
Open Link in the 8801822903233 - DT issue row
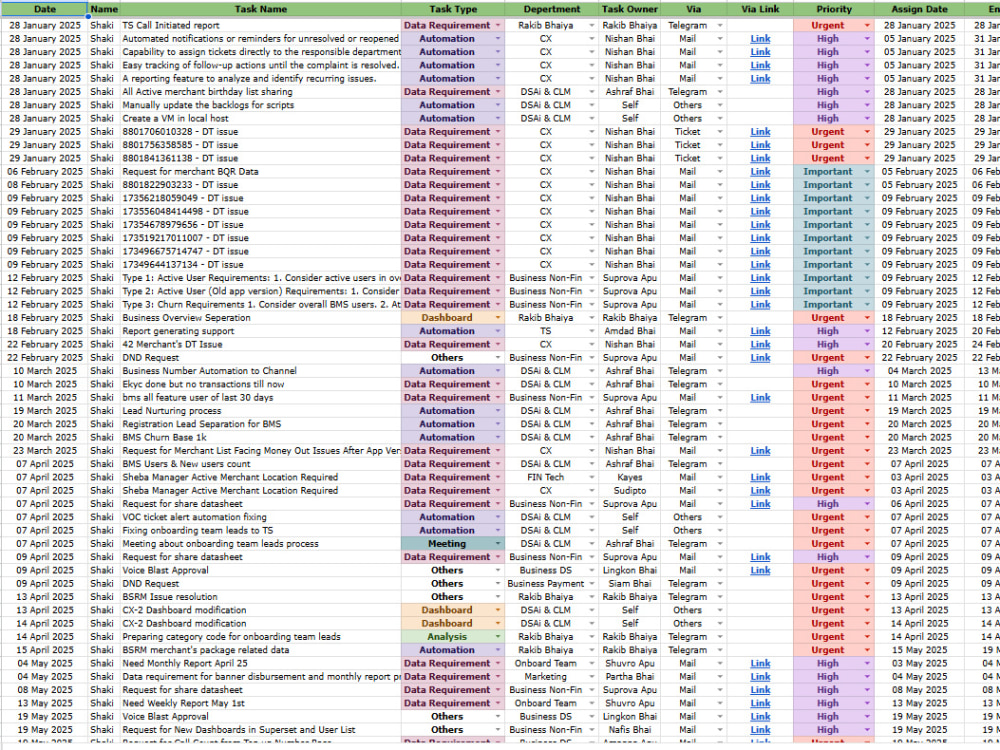point(760,185)
